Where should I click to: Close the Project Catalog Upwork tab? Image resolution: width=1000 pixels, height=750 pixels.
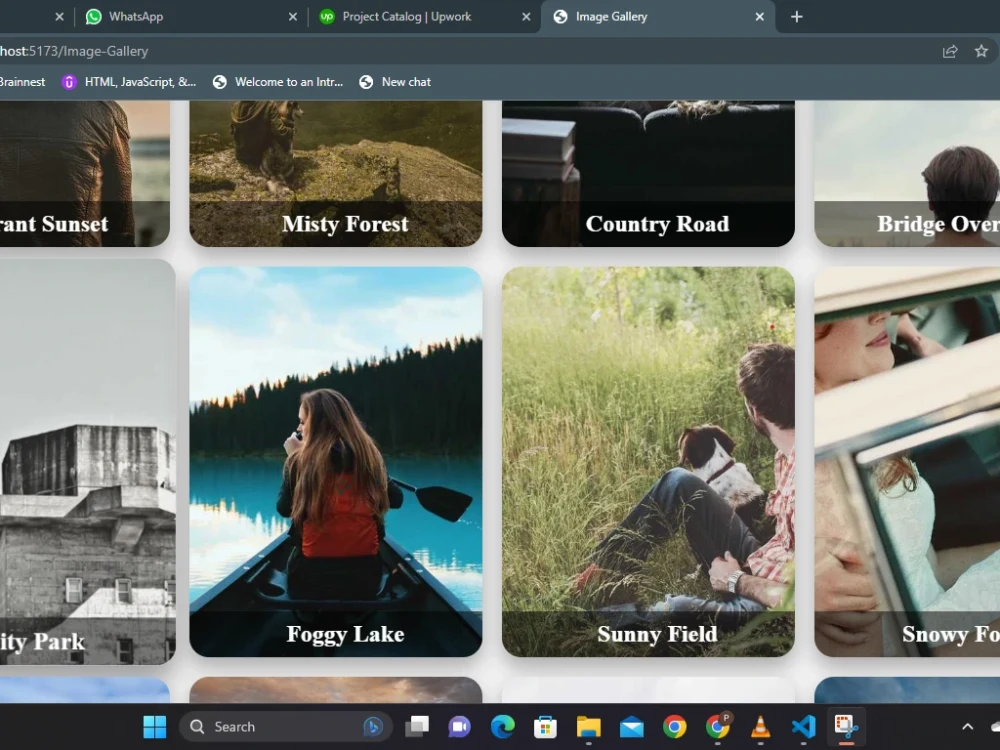[x=526, y=17]
